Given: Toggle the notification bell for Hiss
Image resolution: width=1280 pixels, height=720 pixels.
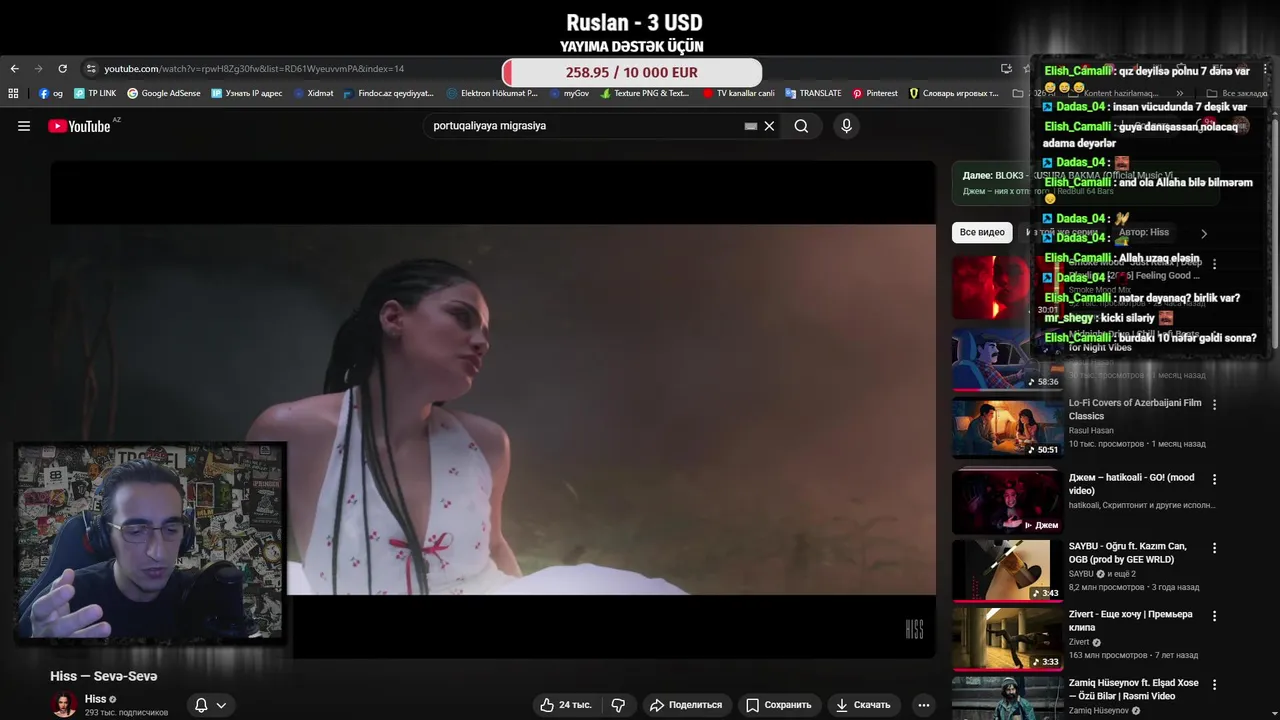Looking at the screenshot, I should [201, 705].
